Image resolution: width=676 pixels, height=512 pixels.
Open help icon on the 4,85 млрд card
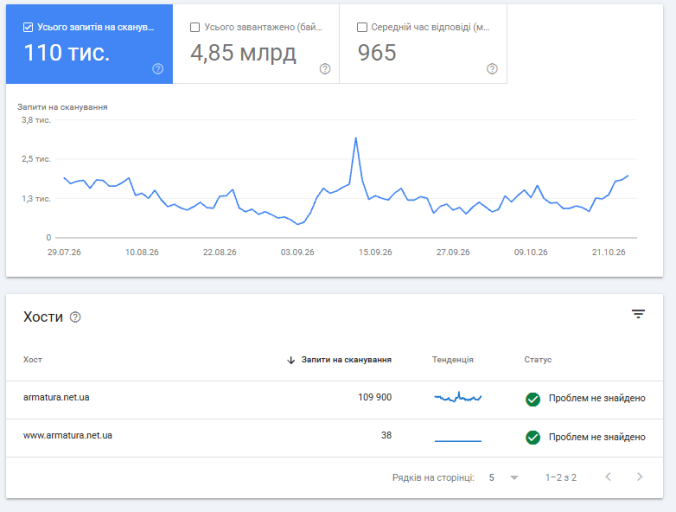click(x=325, y=69)
